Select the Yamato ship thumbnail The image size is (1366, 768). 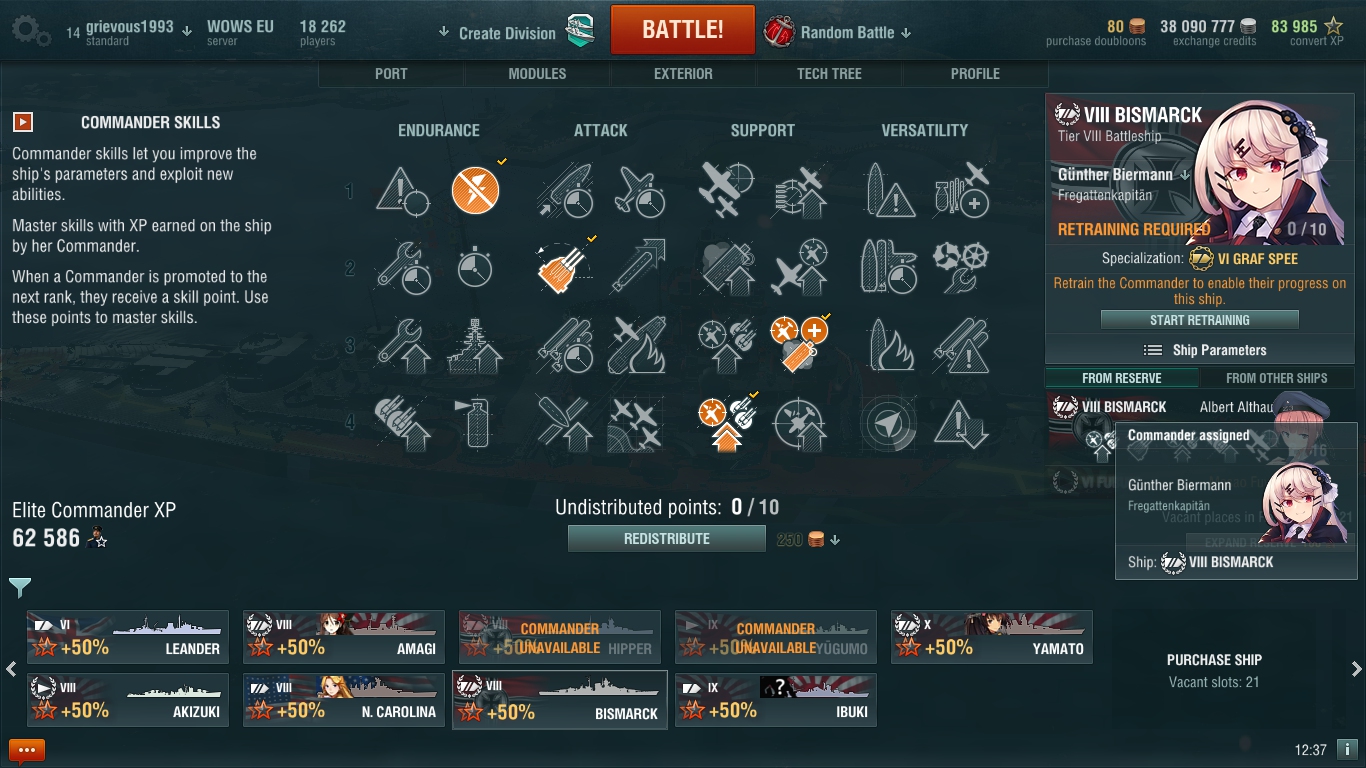coord(991,637)
